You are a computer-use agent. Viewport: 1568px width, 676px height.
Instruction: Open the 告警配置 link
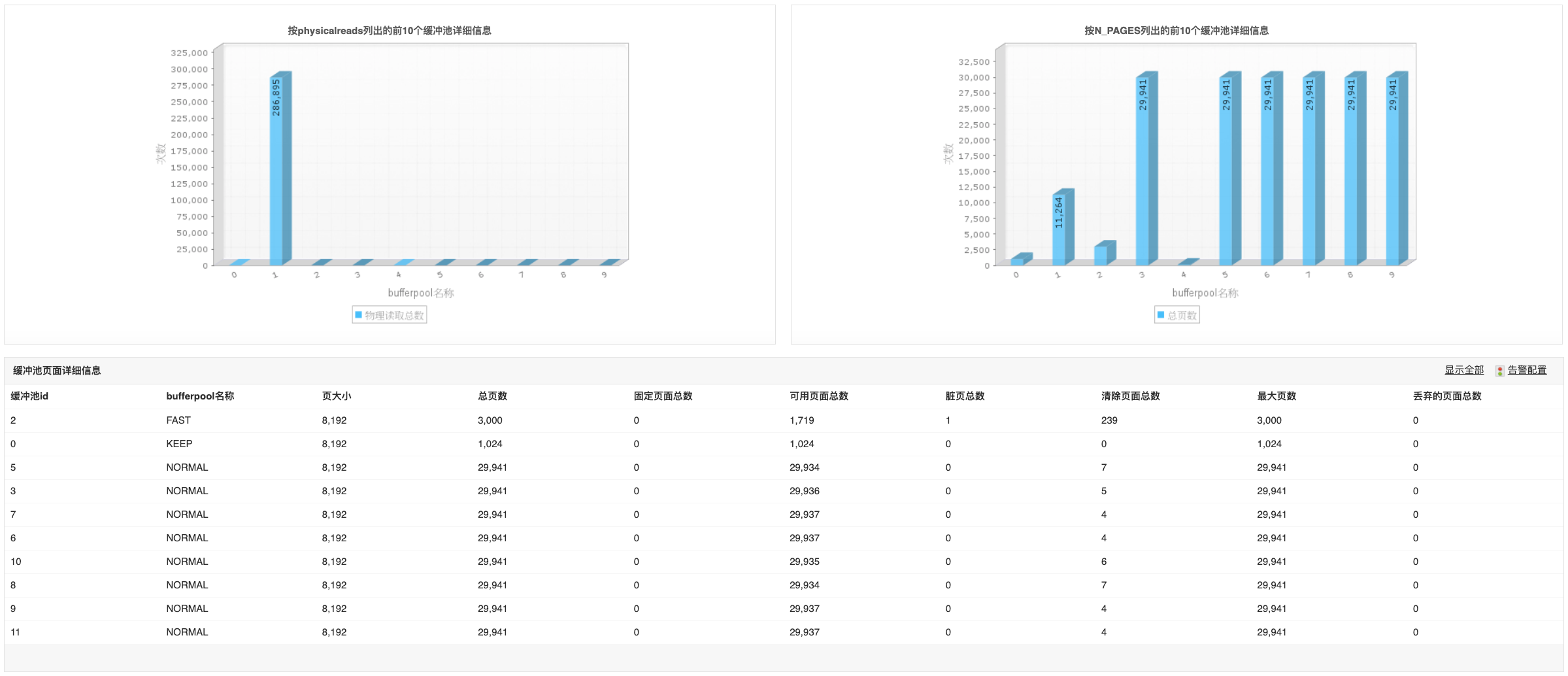[1527, 370]
